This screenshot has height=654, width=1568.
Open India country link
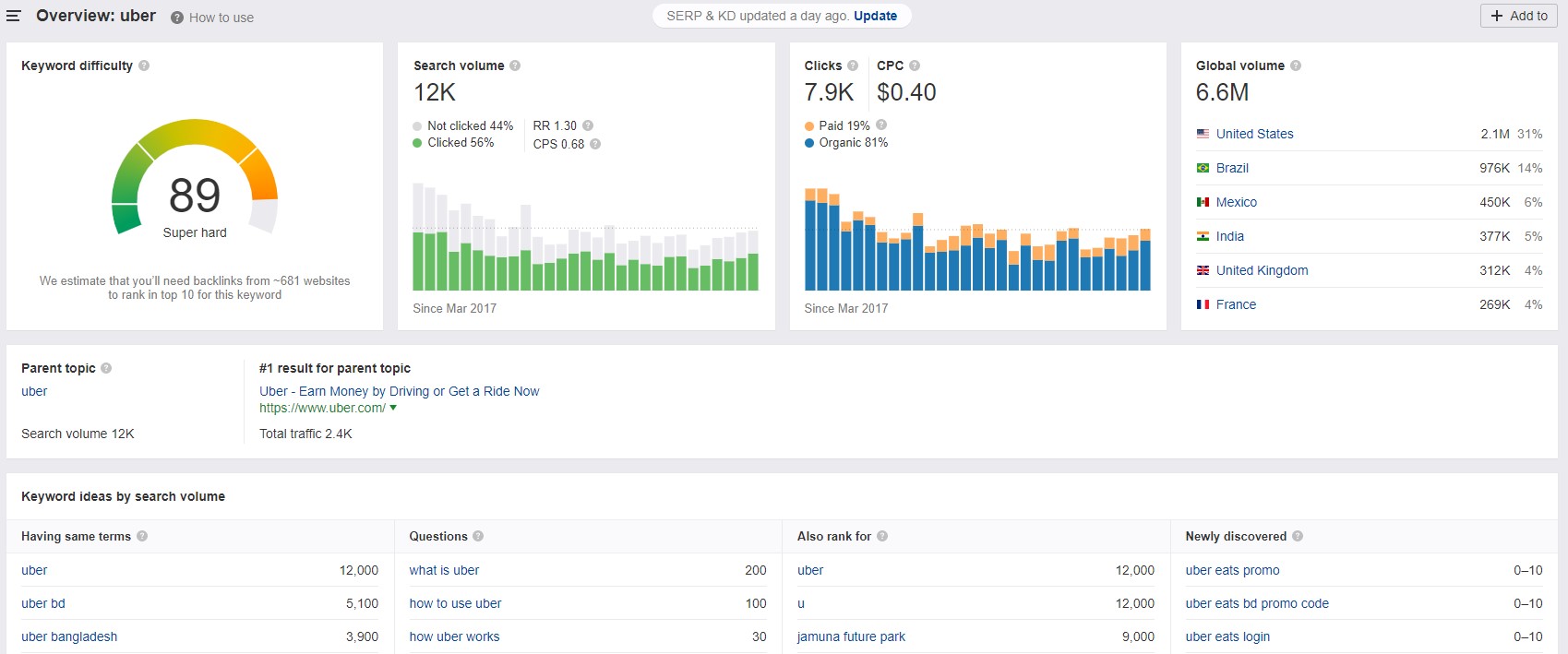(x=1230, y=236)
